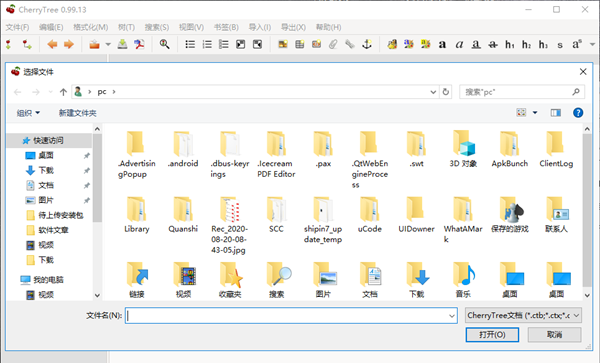The image size is (600, 363).
Task: Open the recent locations dropdown arrow
Action: point(50,92)
